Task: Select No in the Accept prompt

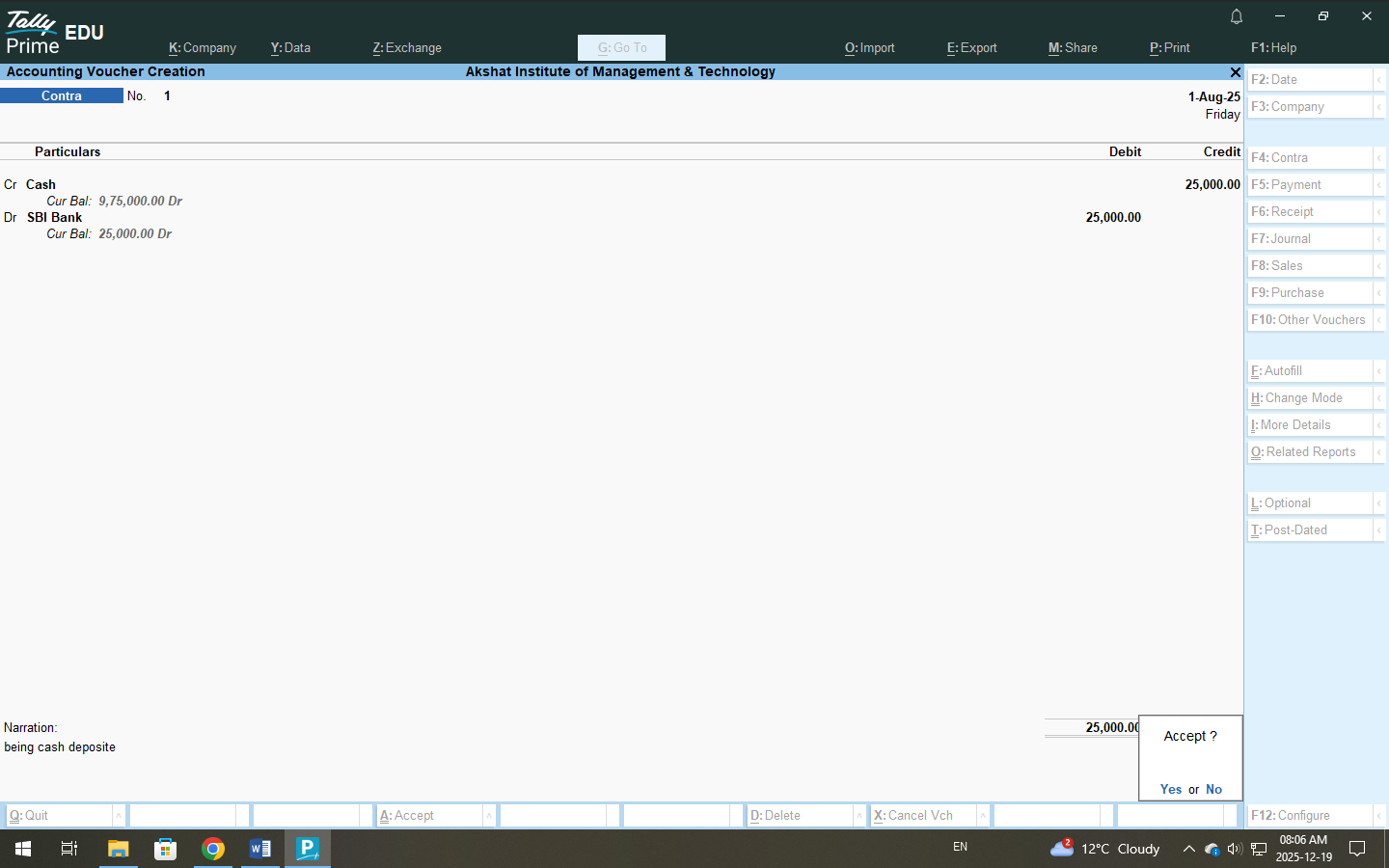Action: click(1213, 789)
